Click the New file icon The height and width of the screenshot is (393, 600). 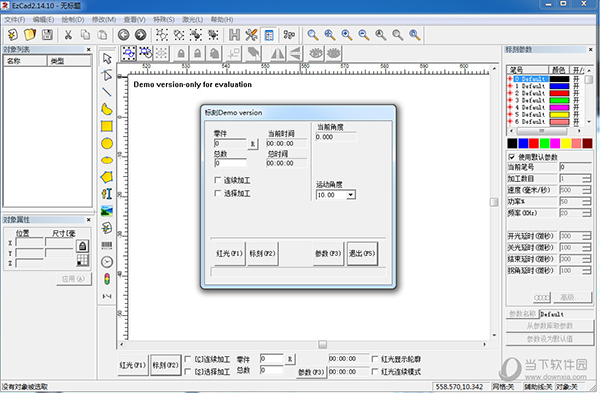point(13,35)
